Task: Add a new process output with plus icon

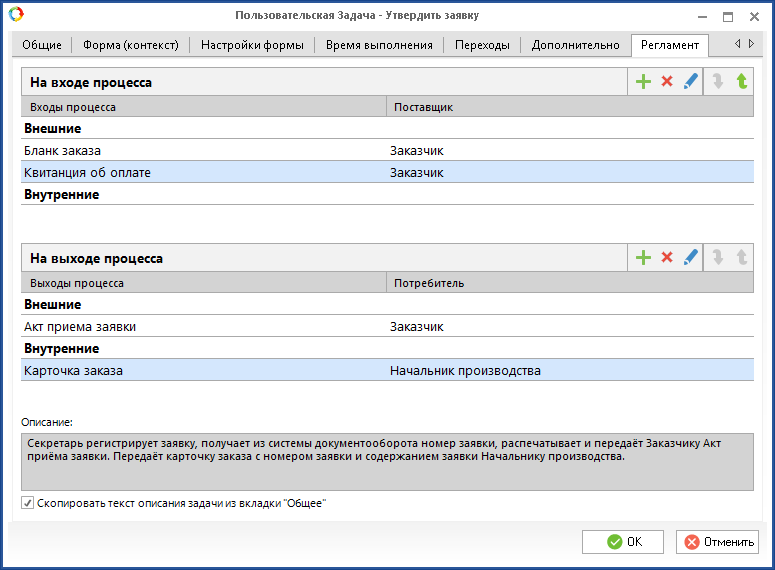Action: point(643,258)
